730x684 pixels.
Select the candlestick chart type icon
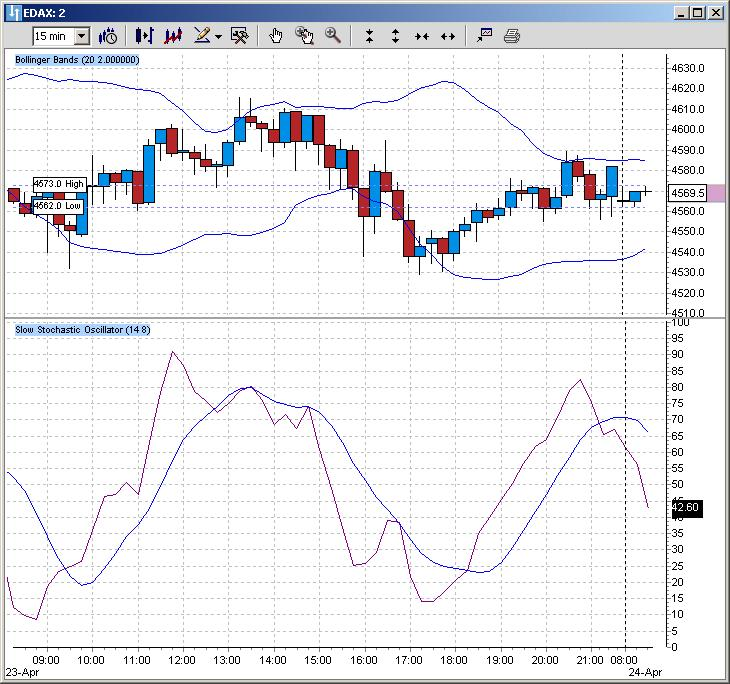(144, 36)
